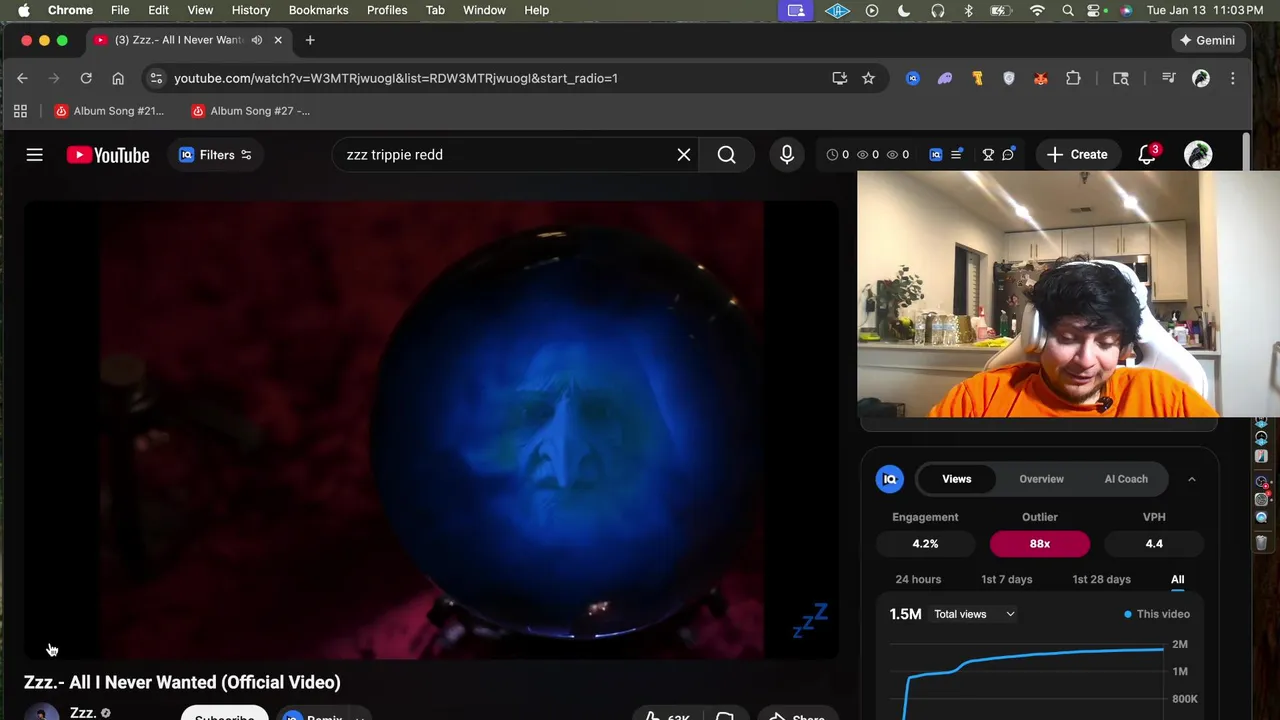Image resolution: width=1280 pixels, height=720 pixels.
Task: Open the yellow key extension icon
Action: 977,78
